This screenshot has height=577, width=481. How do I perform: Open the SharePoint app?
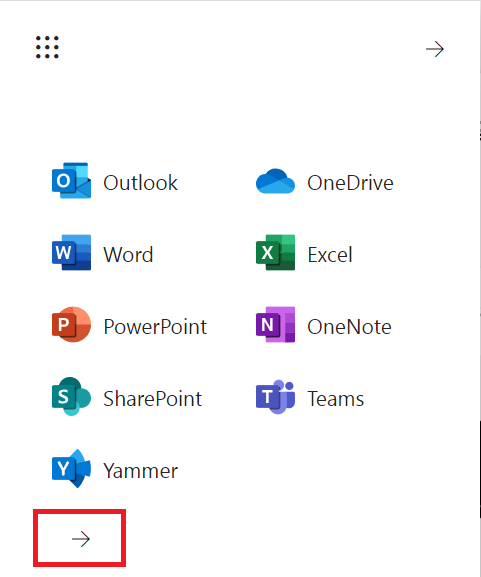click(x=127, y=397)
